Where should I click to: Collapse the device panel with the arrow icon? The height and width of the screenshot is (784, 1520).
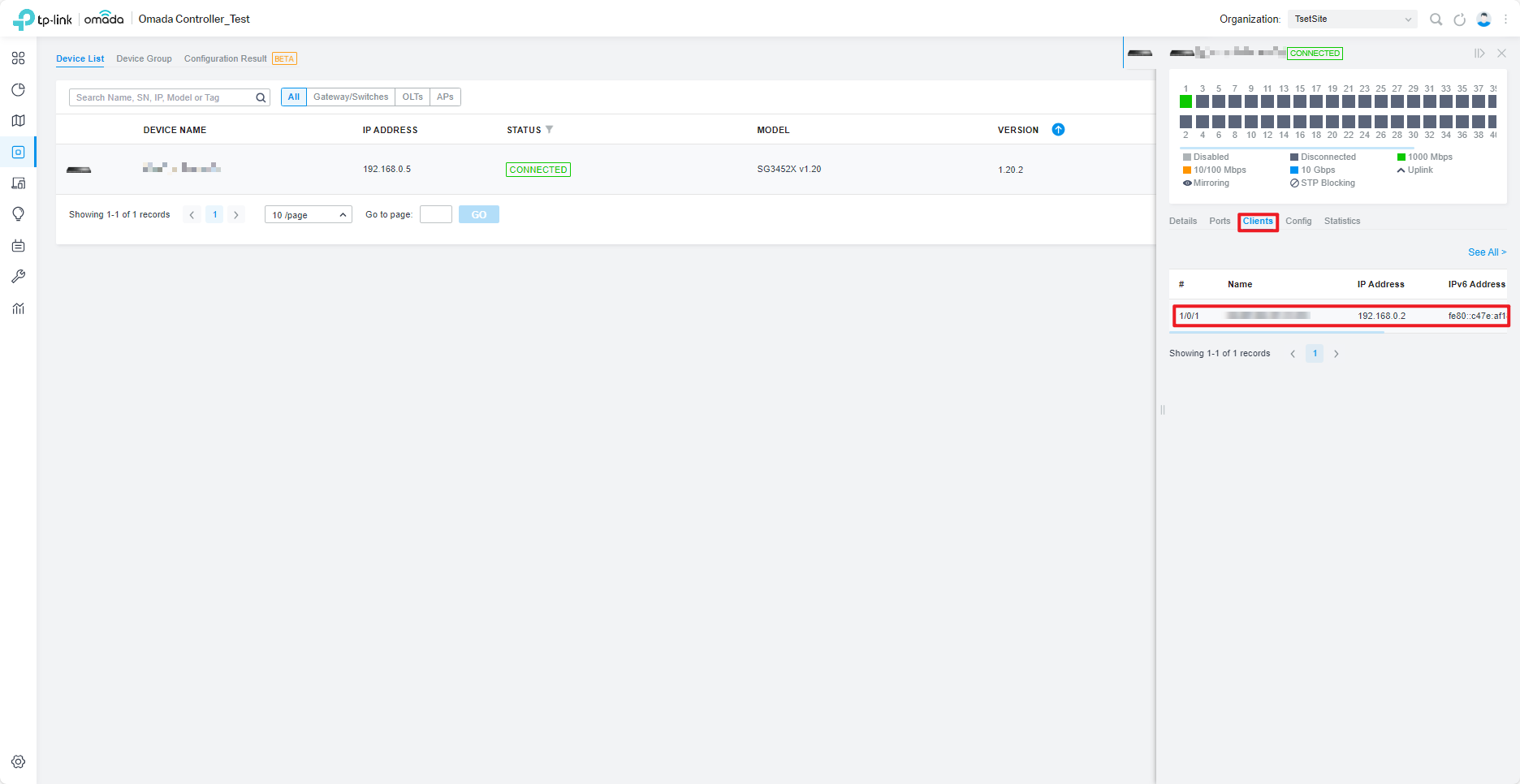[1479, 53]
